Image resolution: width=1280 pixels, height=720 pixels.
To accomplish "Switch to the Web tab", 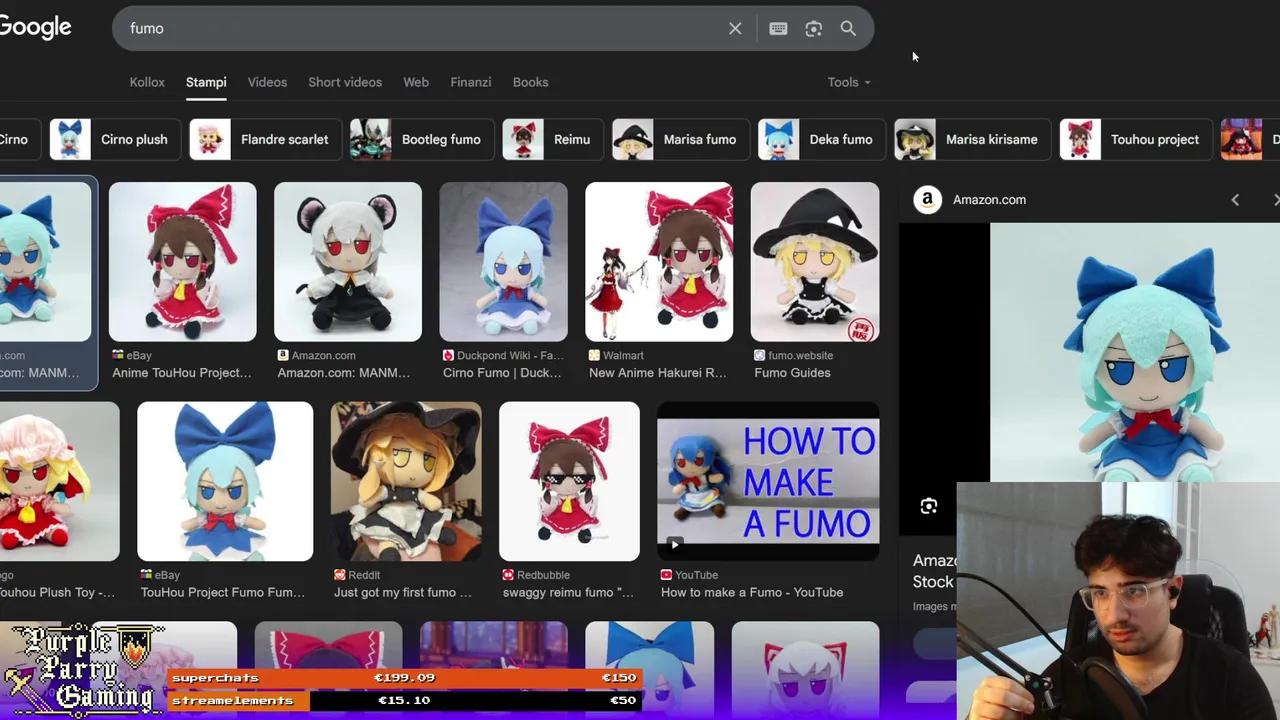I will pos(416,82).
